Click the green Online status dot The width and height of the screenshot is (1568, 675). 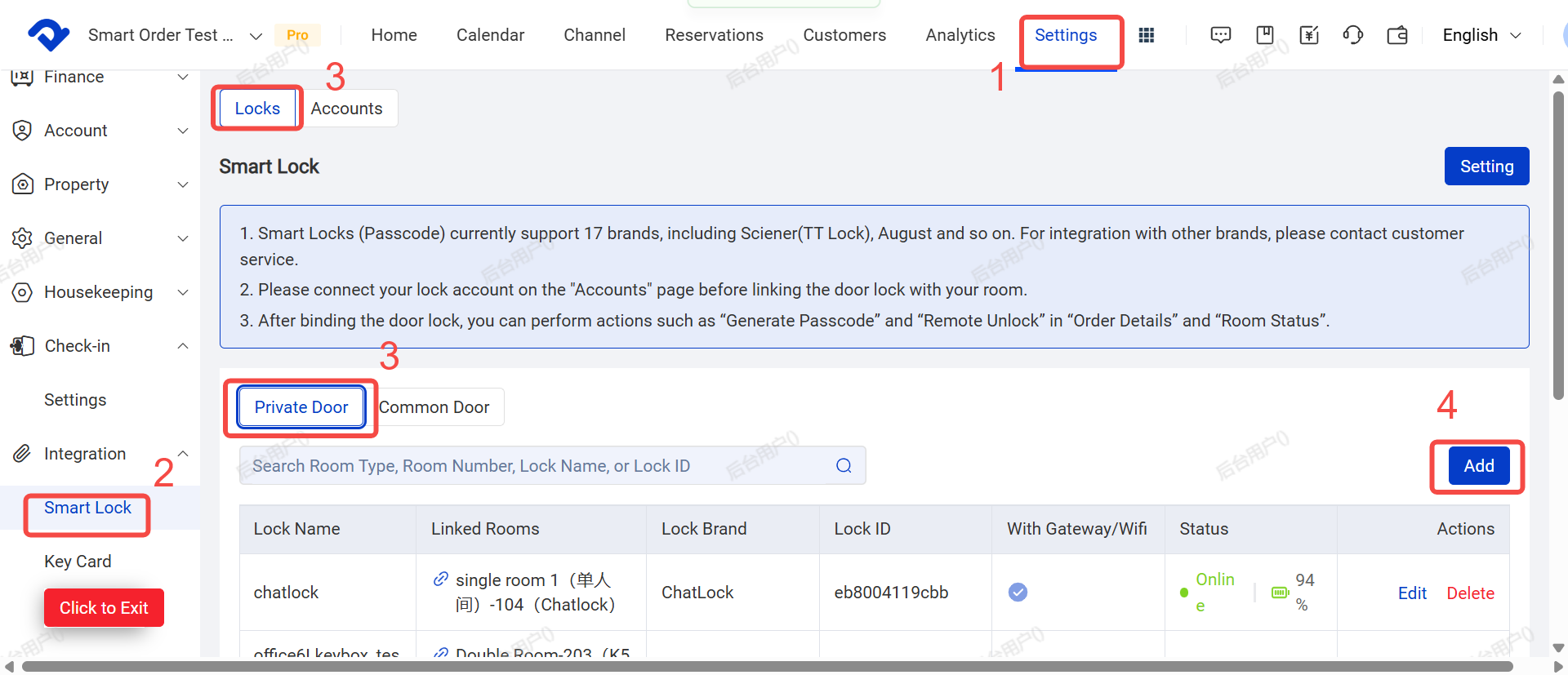[x=1184, y=593]
